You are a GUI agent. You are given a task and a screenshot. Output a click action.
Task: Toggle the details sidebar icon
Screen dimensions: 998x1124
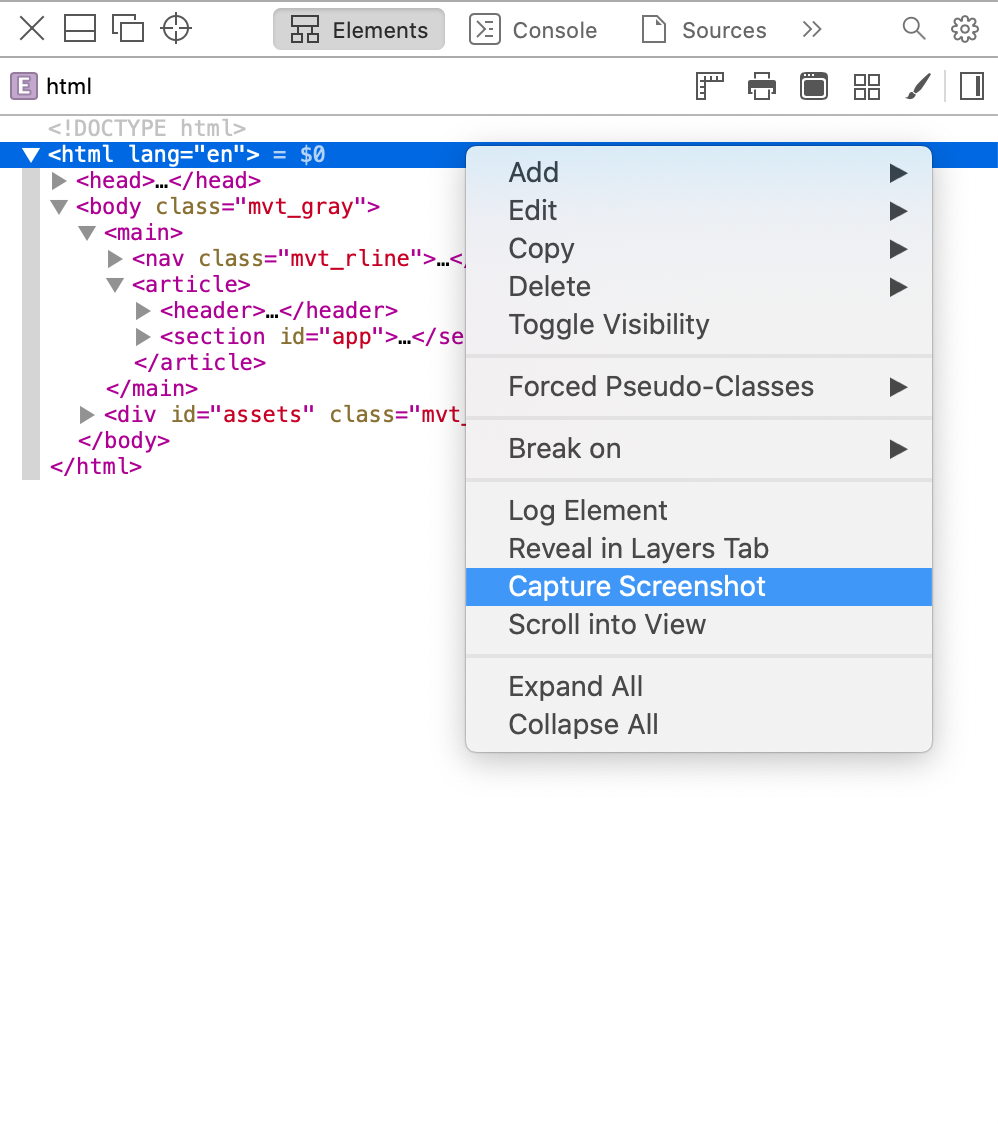pos(971,87)
